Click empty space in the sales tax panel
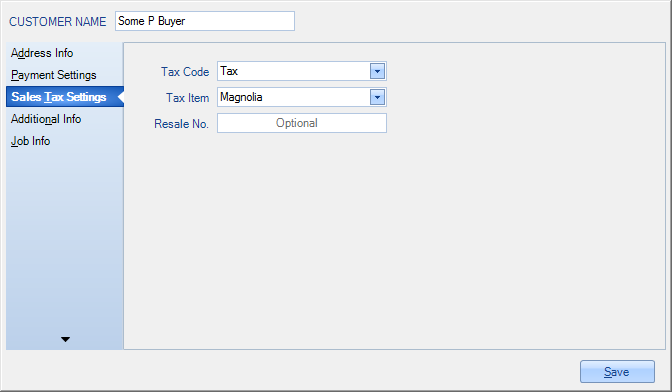672x392 pixels. (x=394, y=240)
